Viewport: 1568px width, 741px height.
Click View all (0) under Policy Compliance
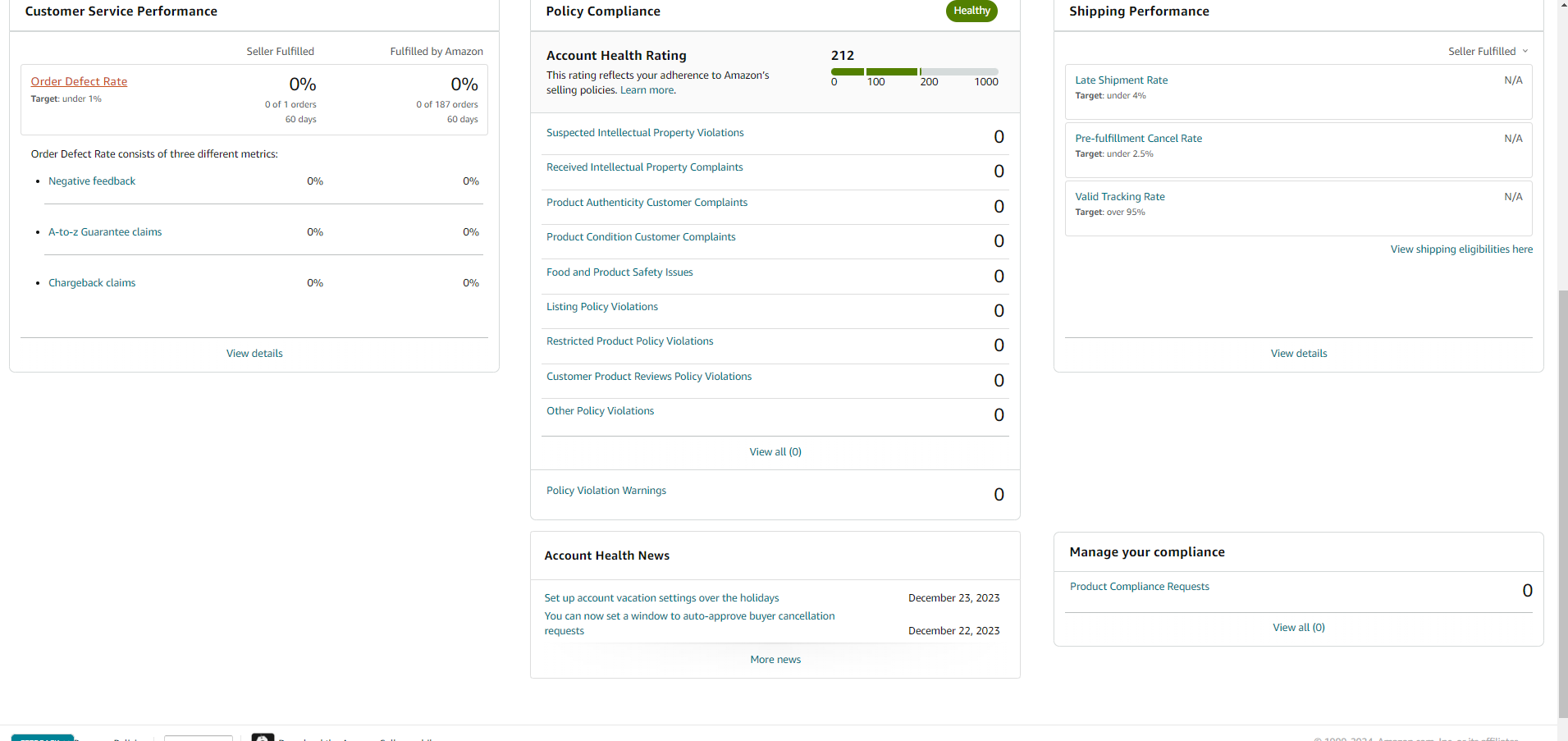pyautogui.click(x=775, y=452)
